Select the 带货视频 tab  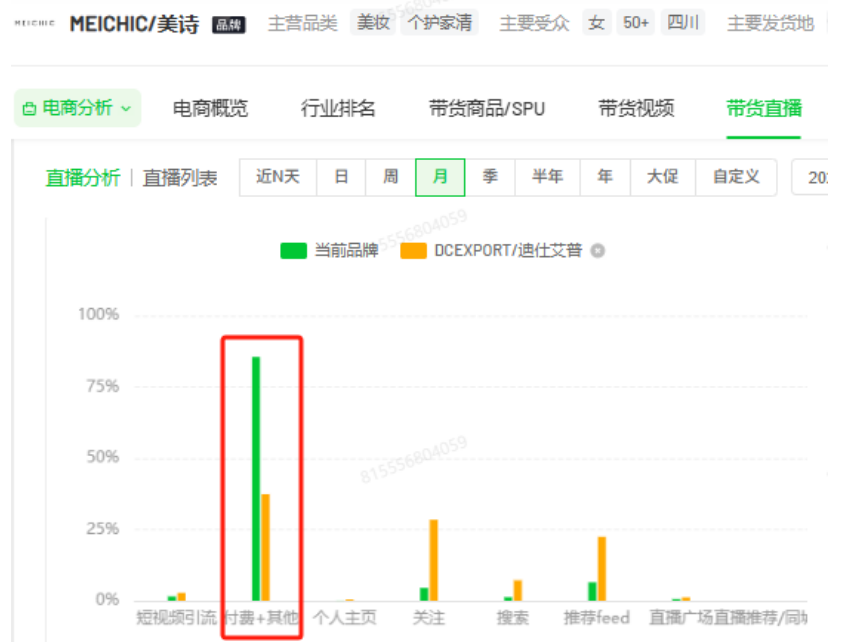coord(636,109)
